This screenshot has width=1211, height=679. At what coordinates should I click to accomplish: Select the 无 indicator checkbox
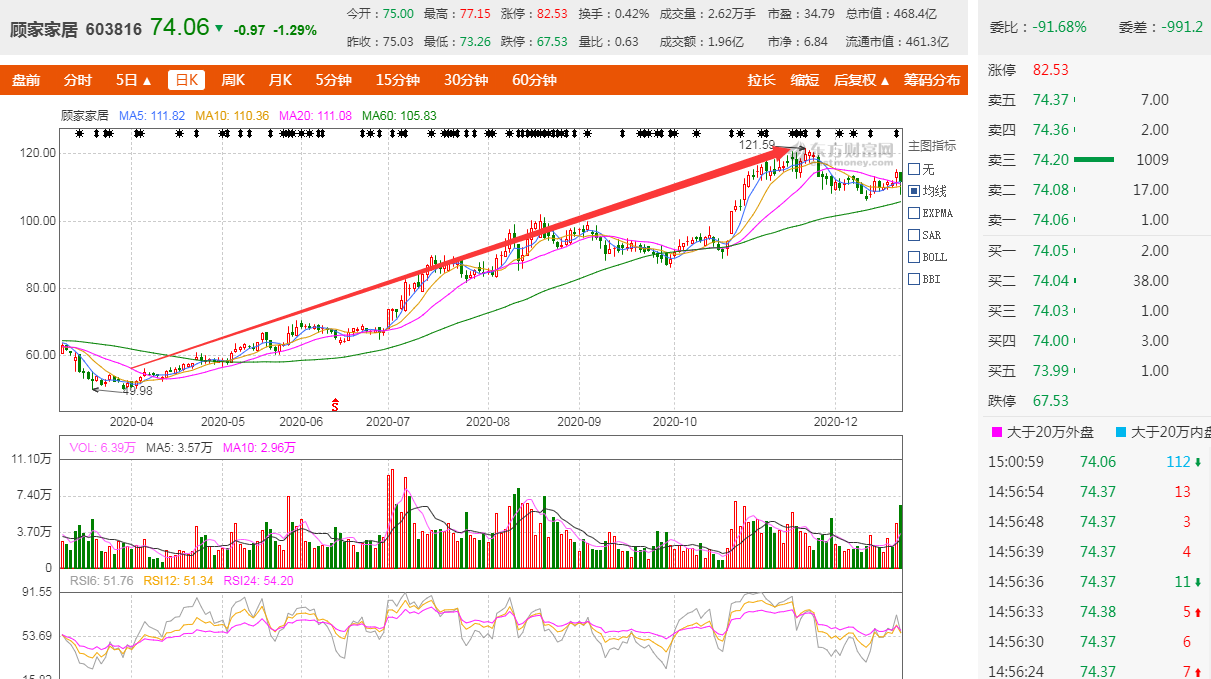tap(913, 169)
